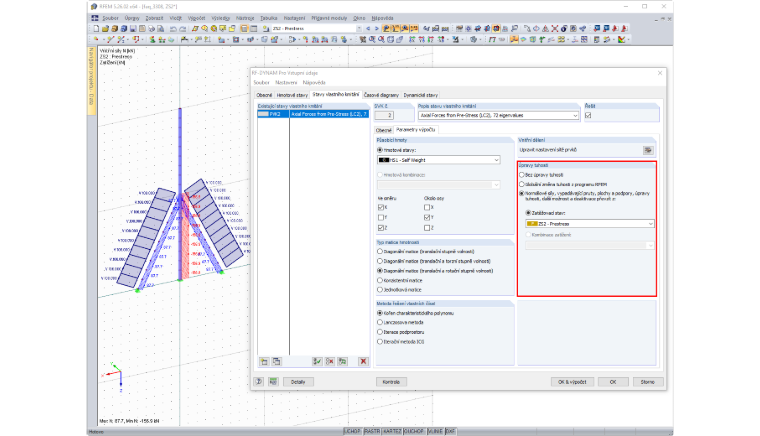Click the help question icon at dialog bottom

259,382
